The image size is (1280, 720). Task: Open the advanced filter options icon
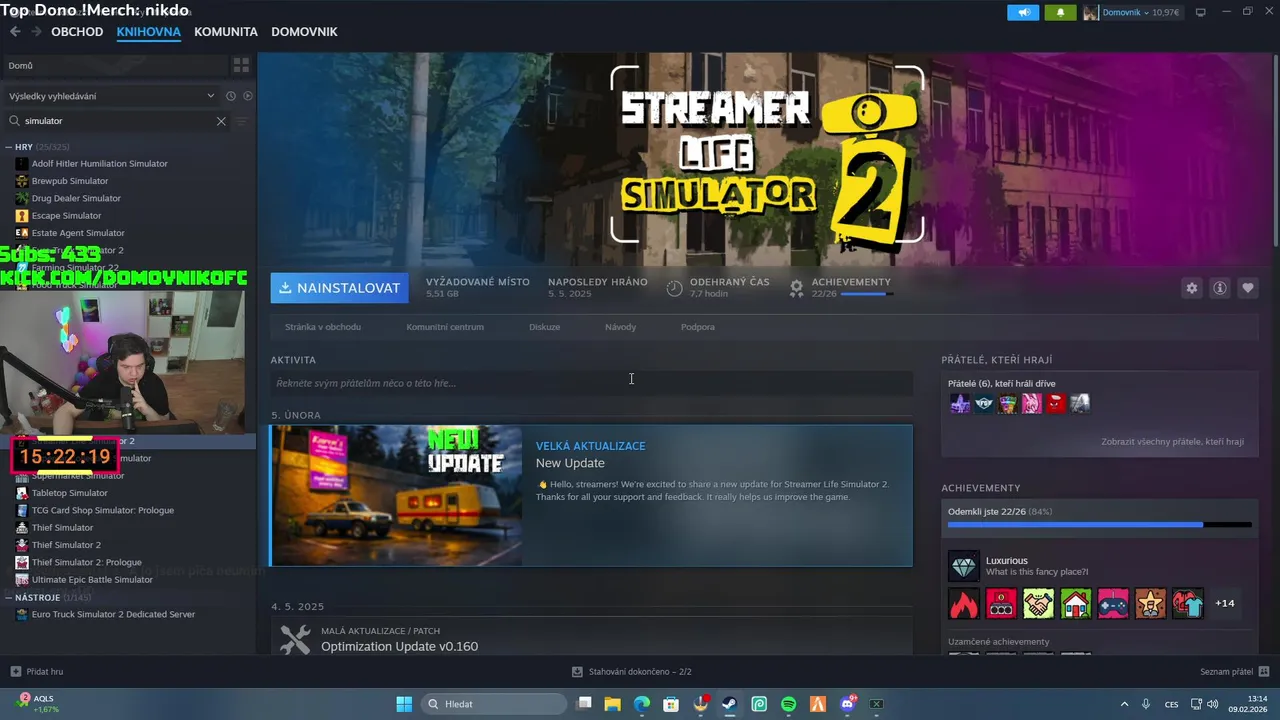[x=241, y=121]
